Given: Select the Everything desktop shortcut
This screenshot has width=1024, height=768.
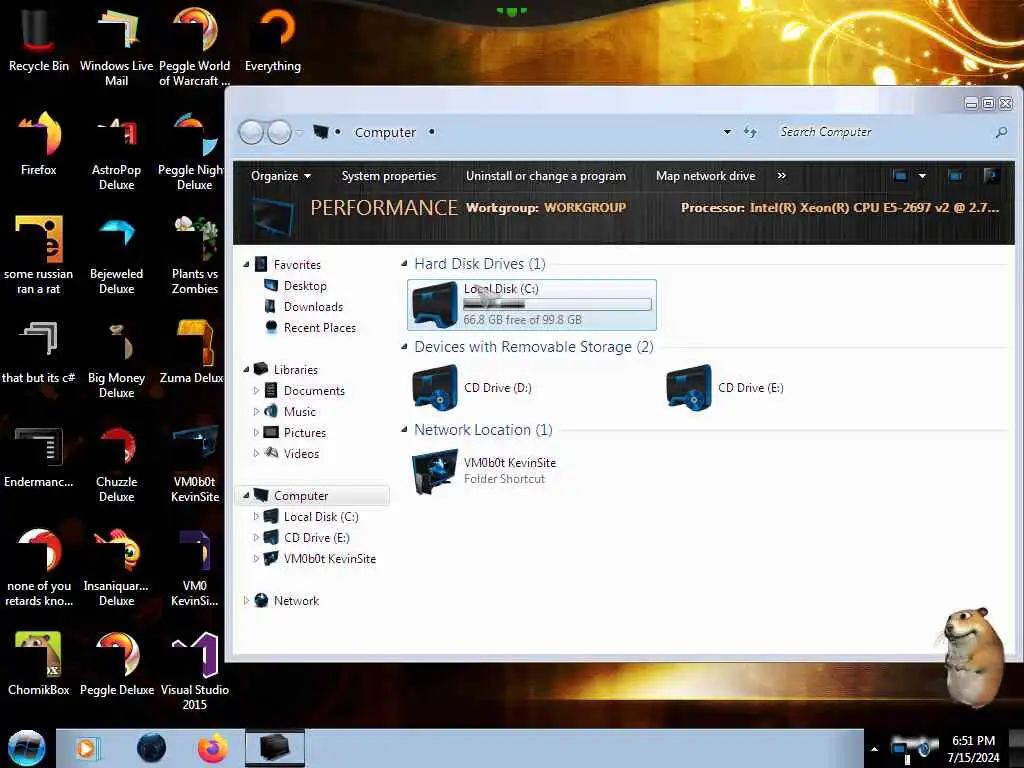Looking at the screenshot, I should (x=272, y=40).
